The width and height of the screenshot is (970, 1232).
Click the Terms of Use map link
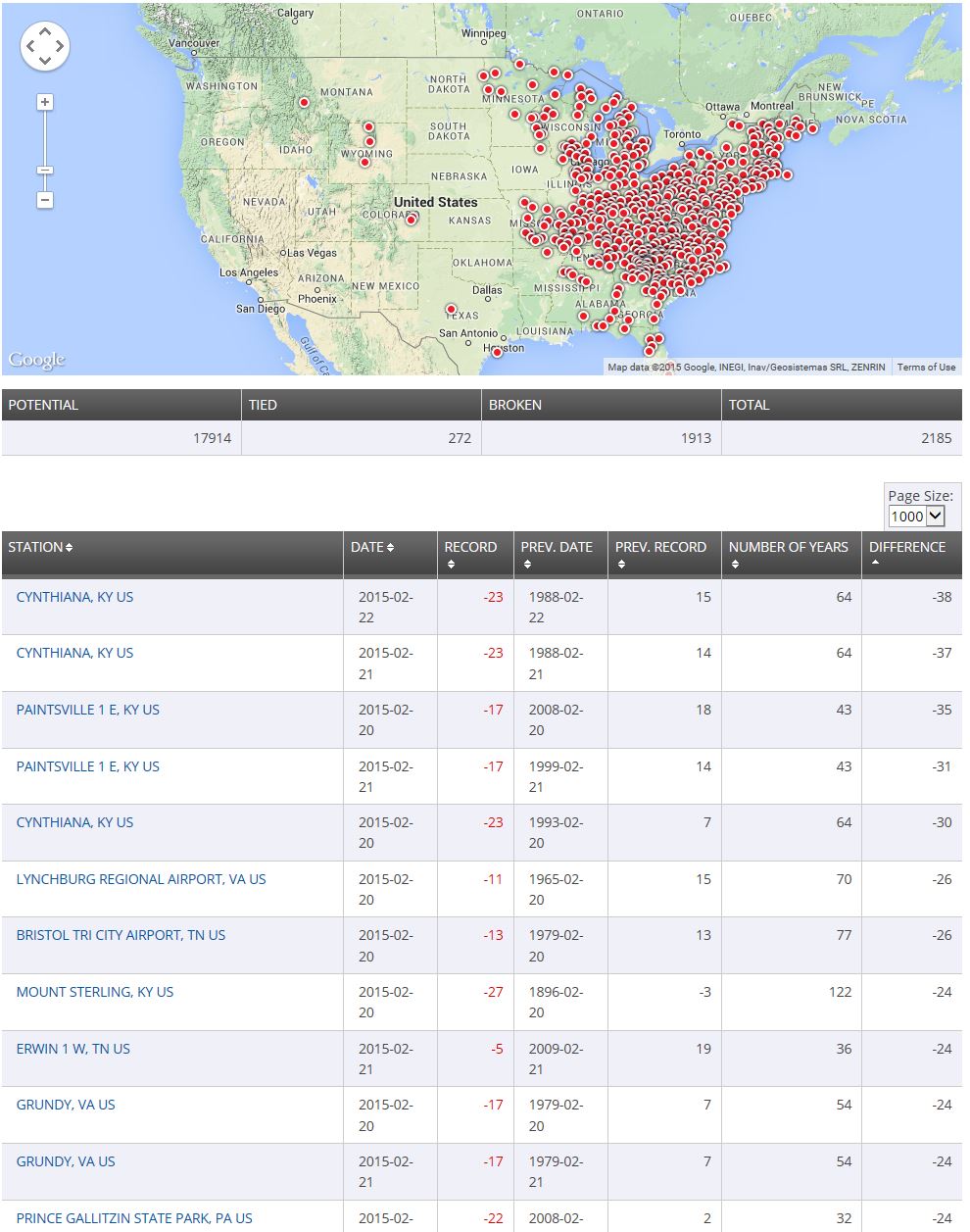click(x=926, y=367)
